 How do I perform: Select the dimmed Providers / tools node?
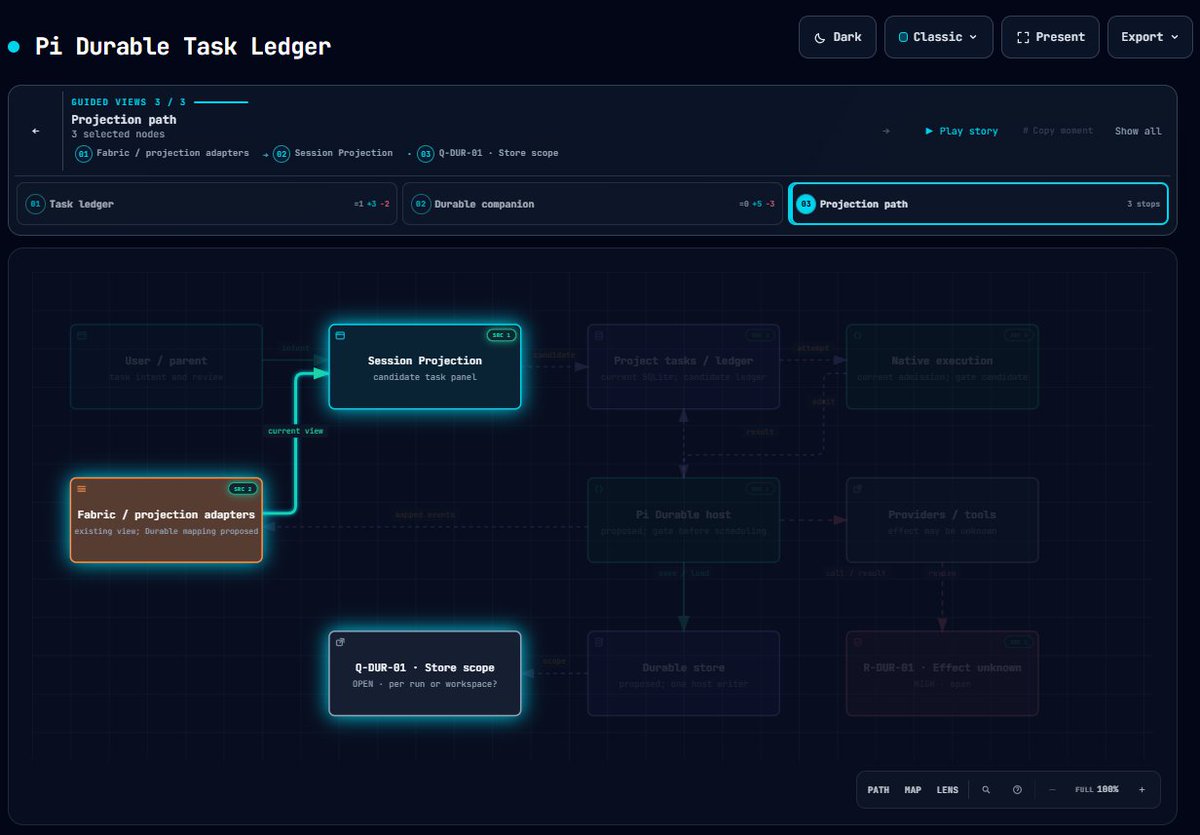pyautogui.click(x=942, y=520)
